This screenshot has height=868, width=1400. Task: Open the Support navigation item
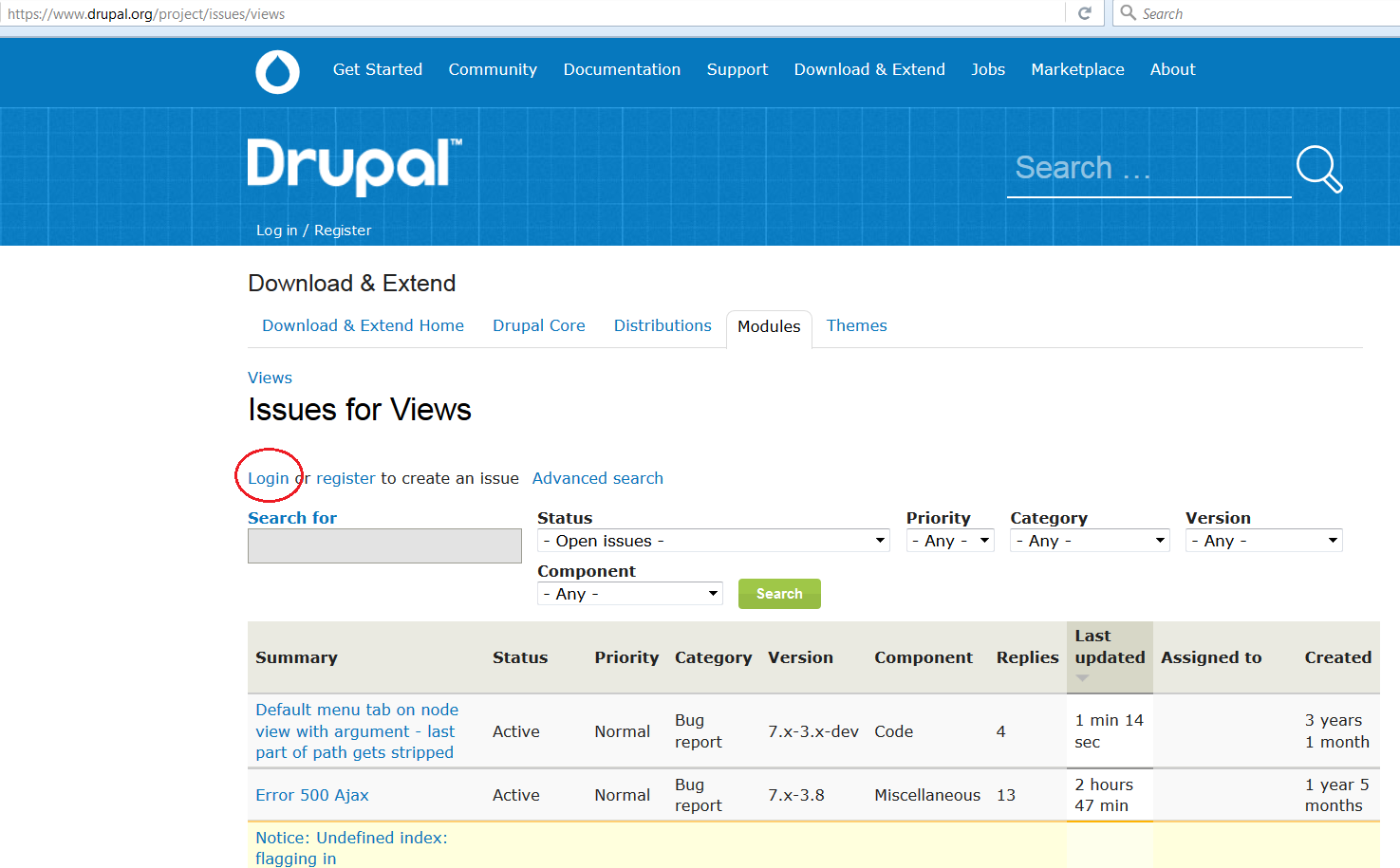(x=737, y=69)
